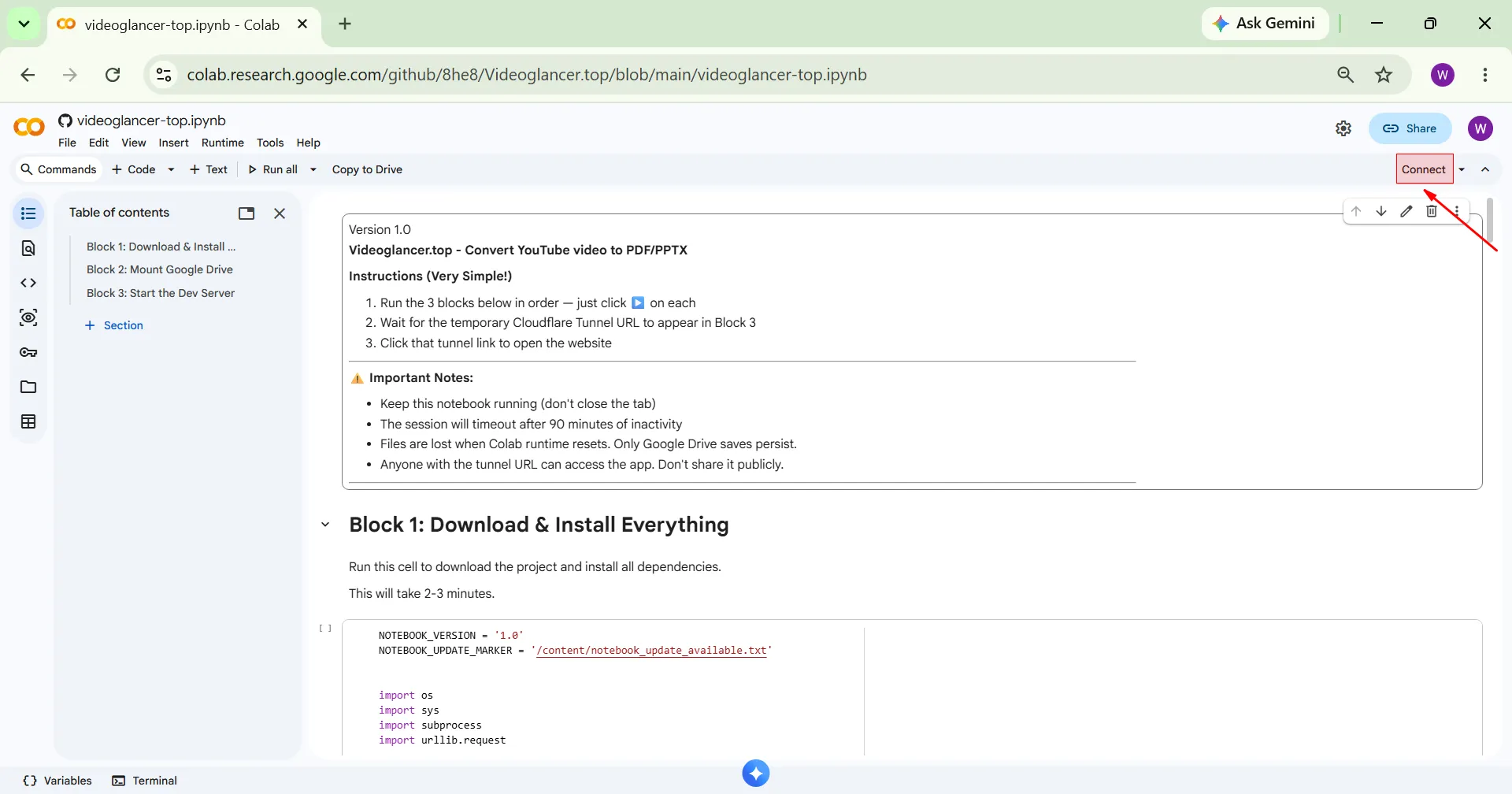Delete cell trash icon
1512x794 pixels.
point(1432,211)
